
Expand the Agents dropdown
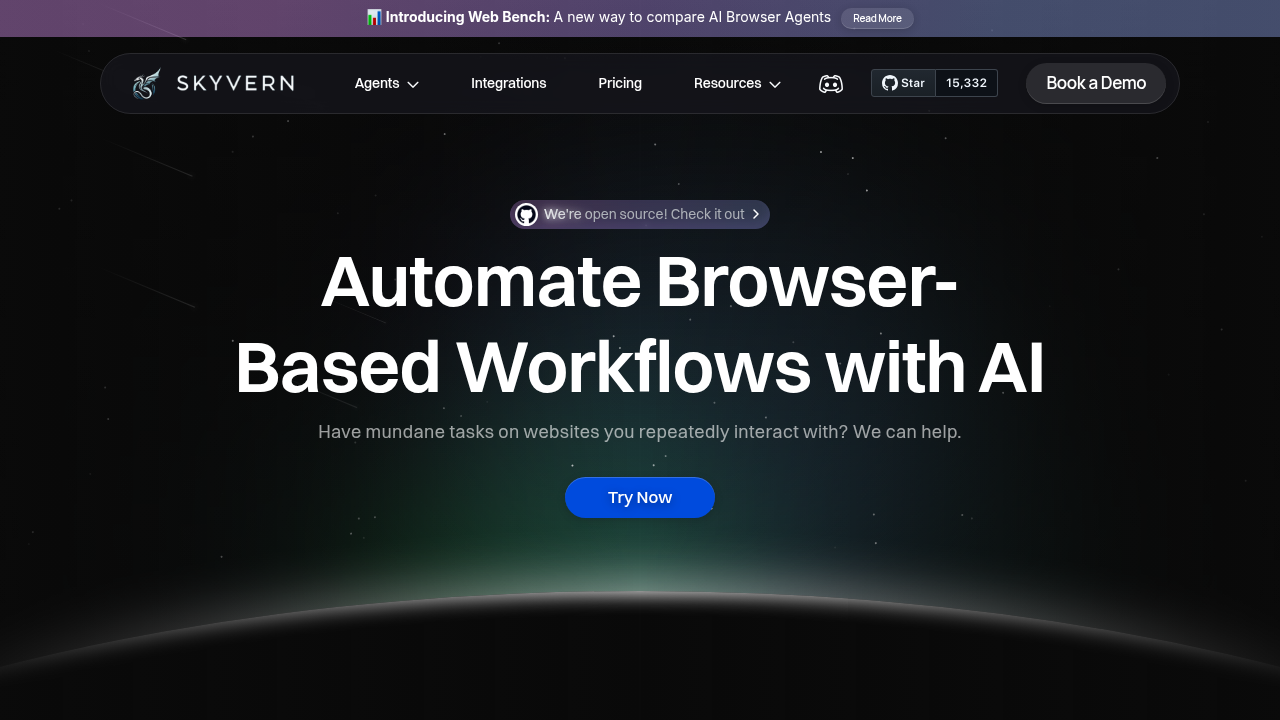377,83
